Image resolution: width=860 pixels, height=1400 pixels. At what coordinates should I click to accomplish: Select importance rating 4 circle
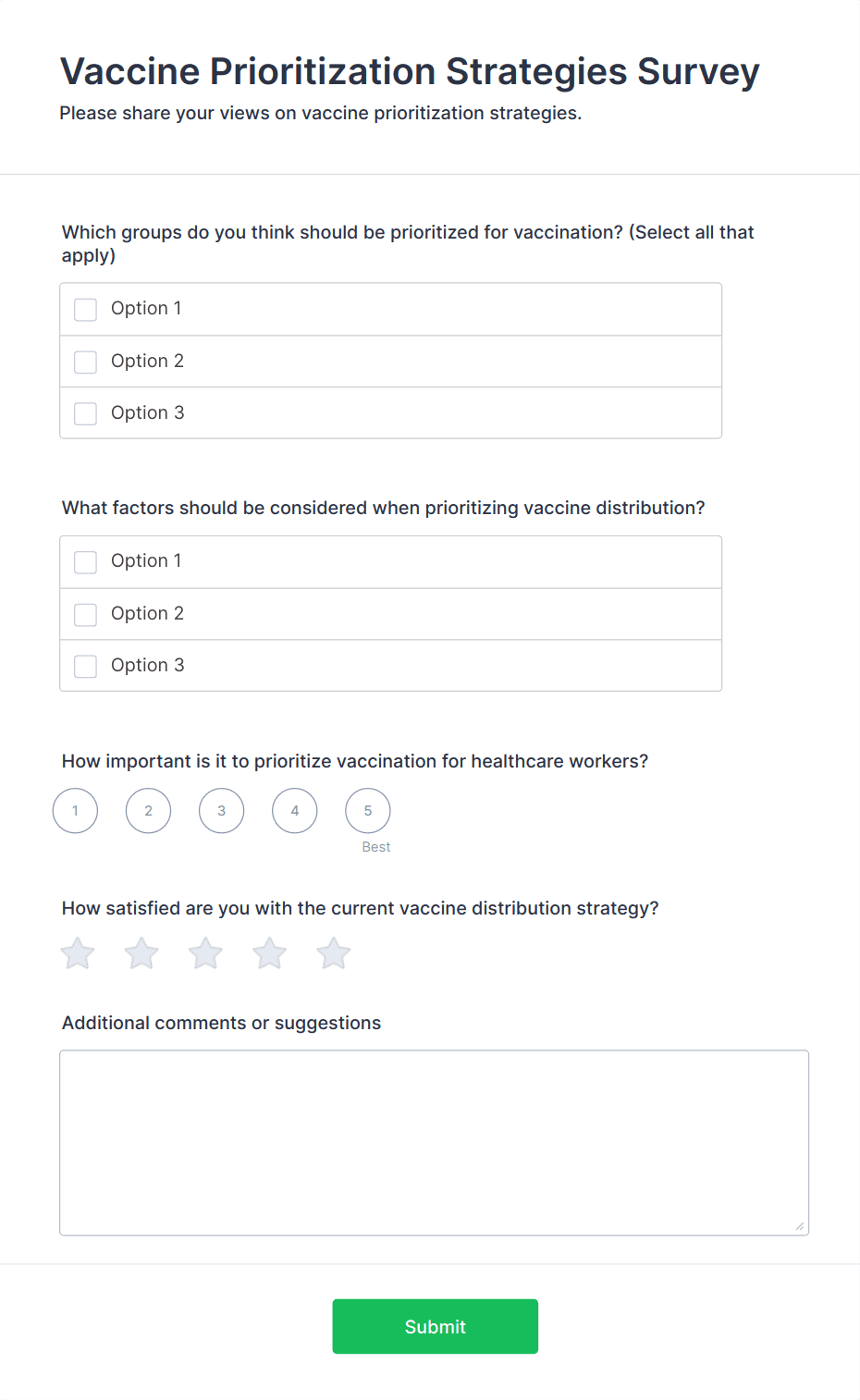295,811
